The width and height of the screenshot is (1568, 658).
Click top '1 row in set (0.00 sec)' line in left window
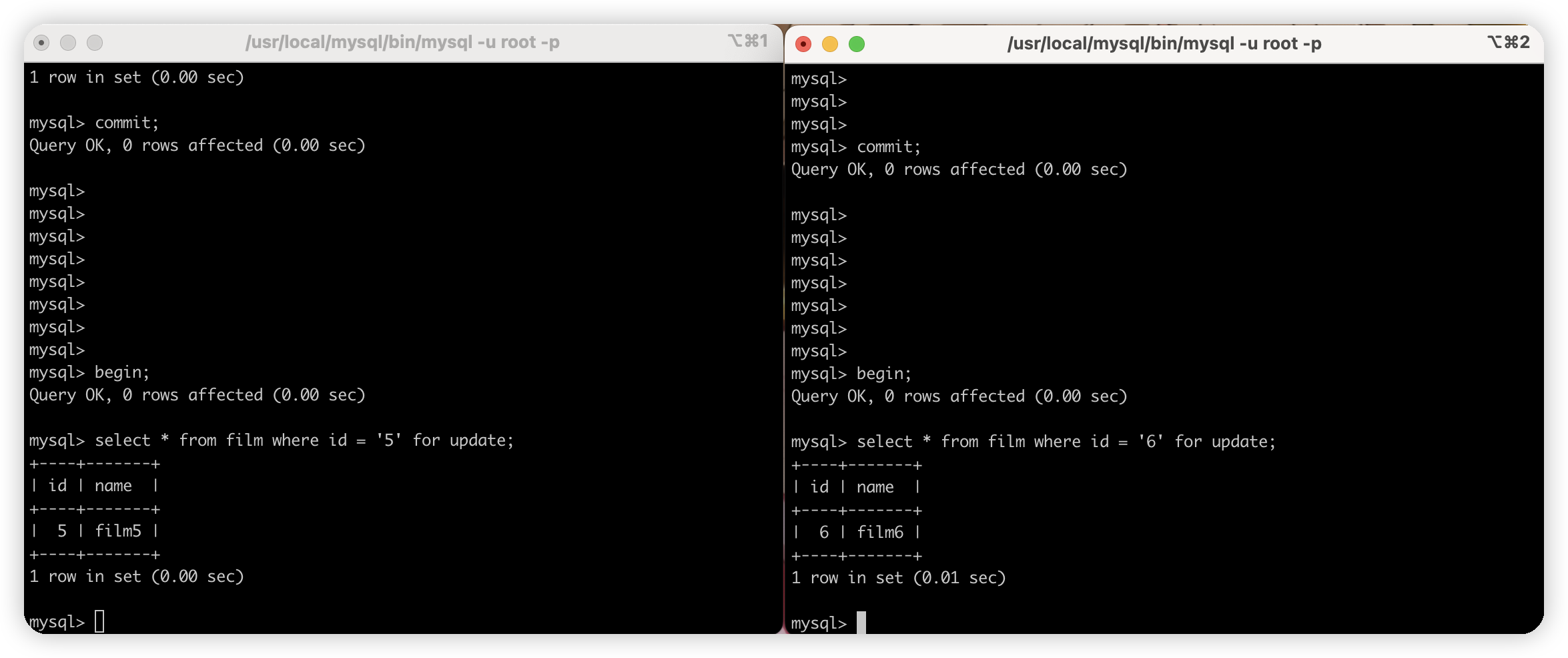pyautogui.click(x=137, y=77)
